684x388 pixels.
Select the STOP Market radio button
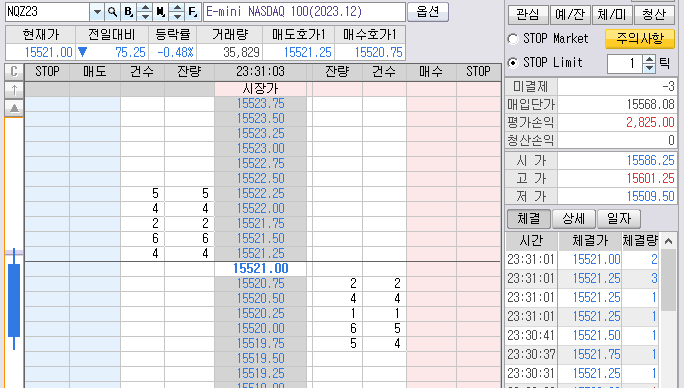513,39
